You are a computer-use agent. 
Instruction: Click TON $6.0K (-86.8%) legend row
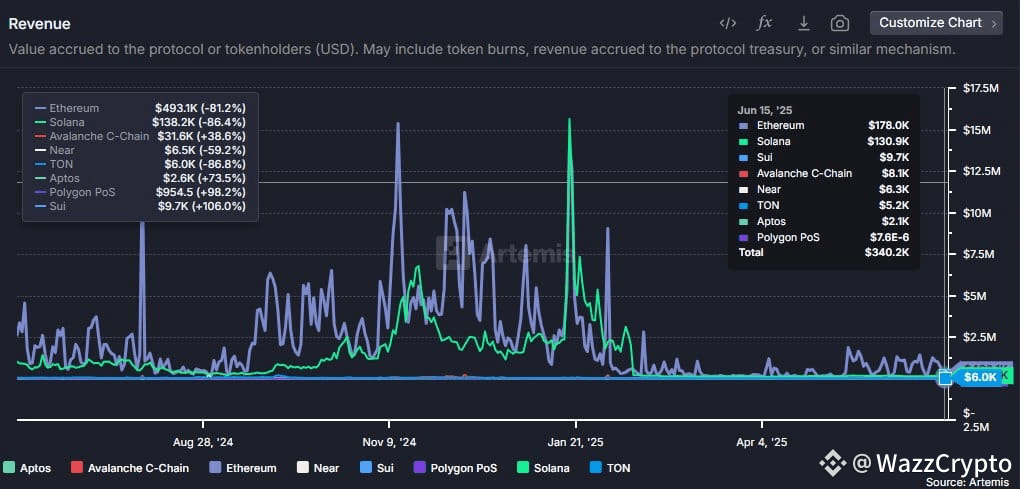[141, 164]
